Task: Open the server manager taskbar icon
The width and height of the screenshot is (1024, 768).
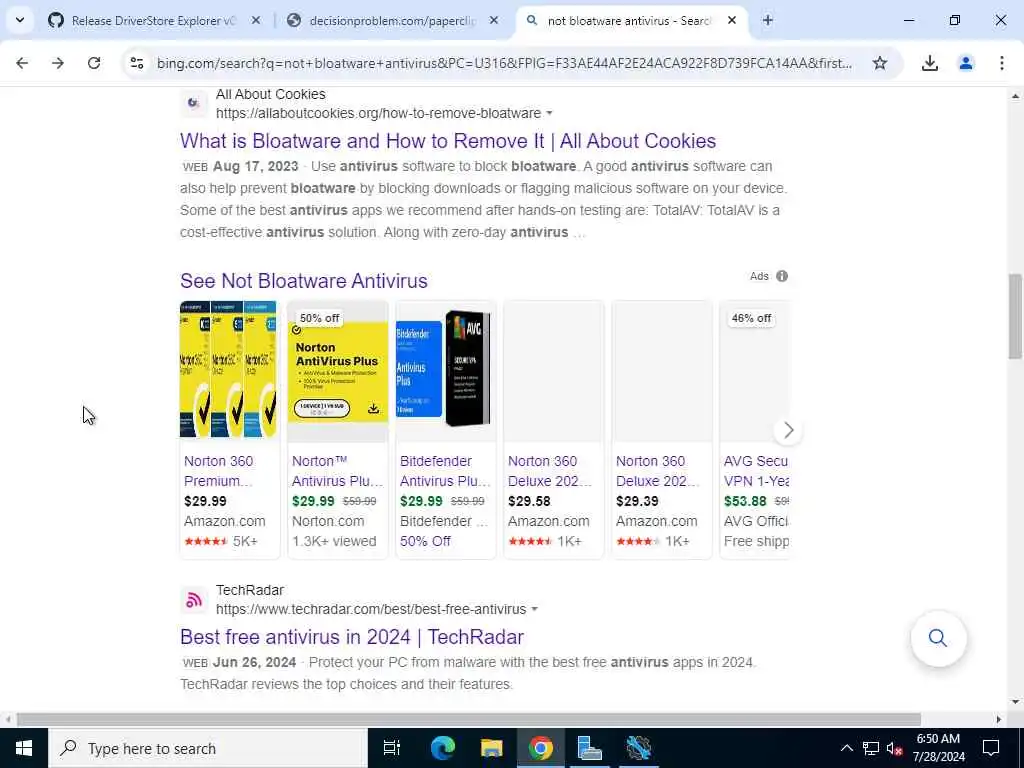Action: (x=590, y=748)
